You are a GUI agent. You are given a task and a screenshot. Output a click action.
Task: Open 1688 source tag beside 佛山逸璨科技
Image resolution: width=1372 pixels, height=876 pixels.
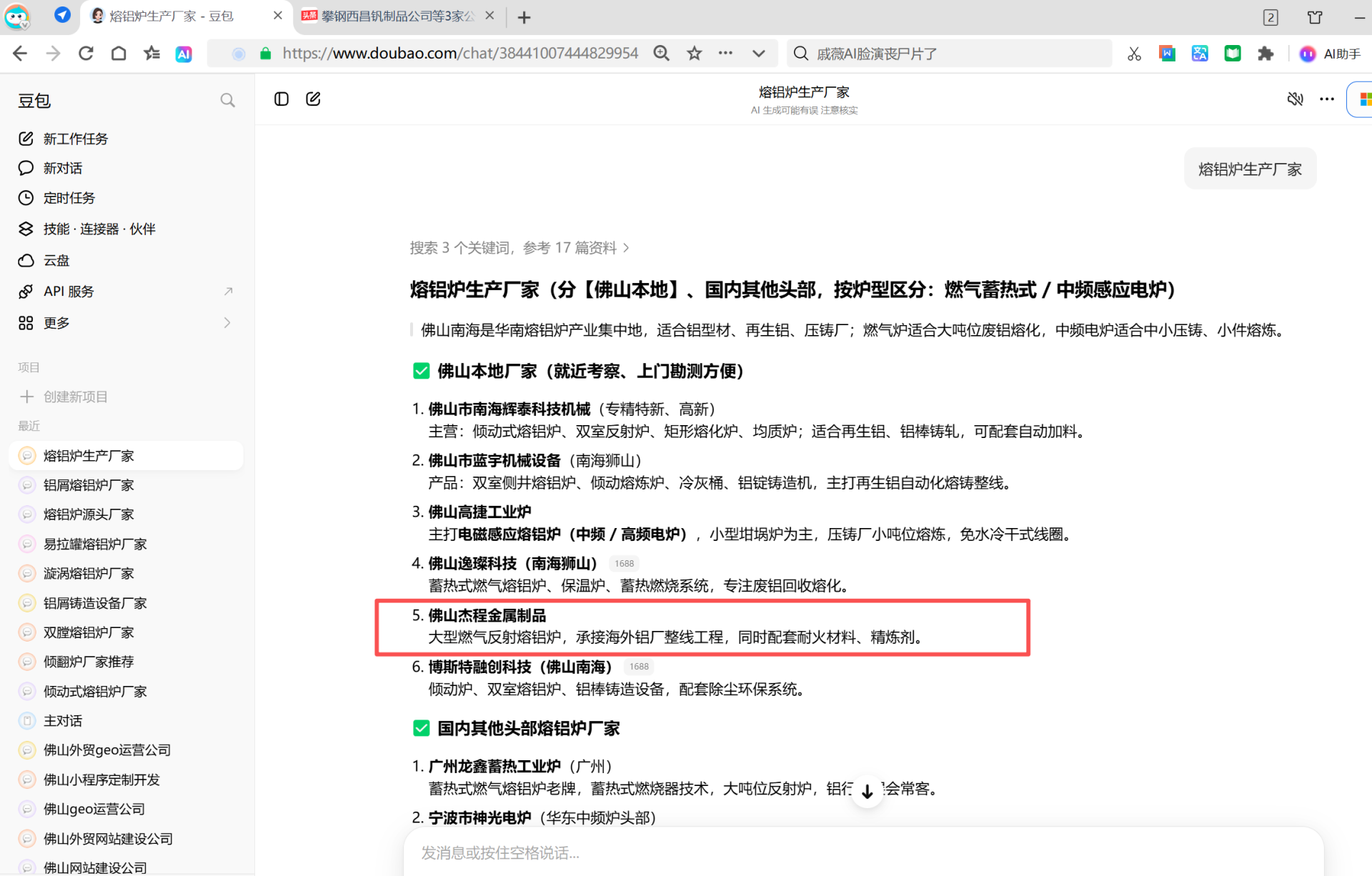tap(624, 564)
